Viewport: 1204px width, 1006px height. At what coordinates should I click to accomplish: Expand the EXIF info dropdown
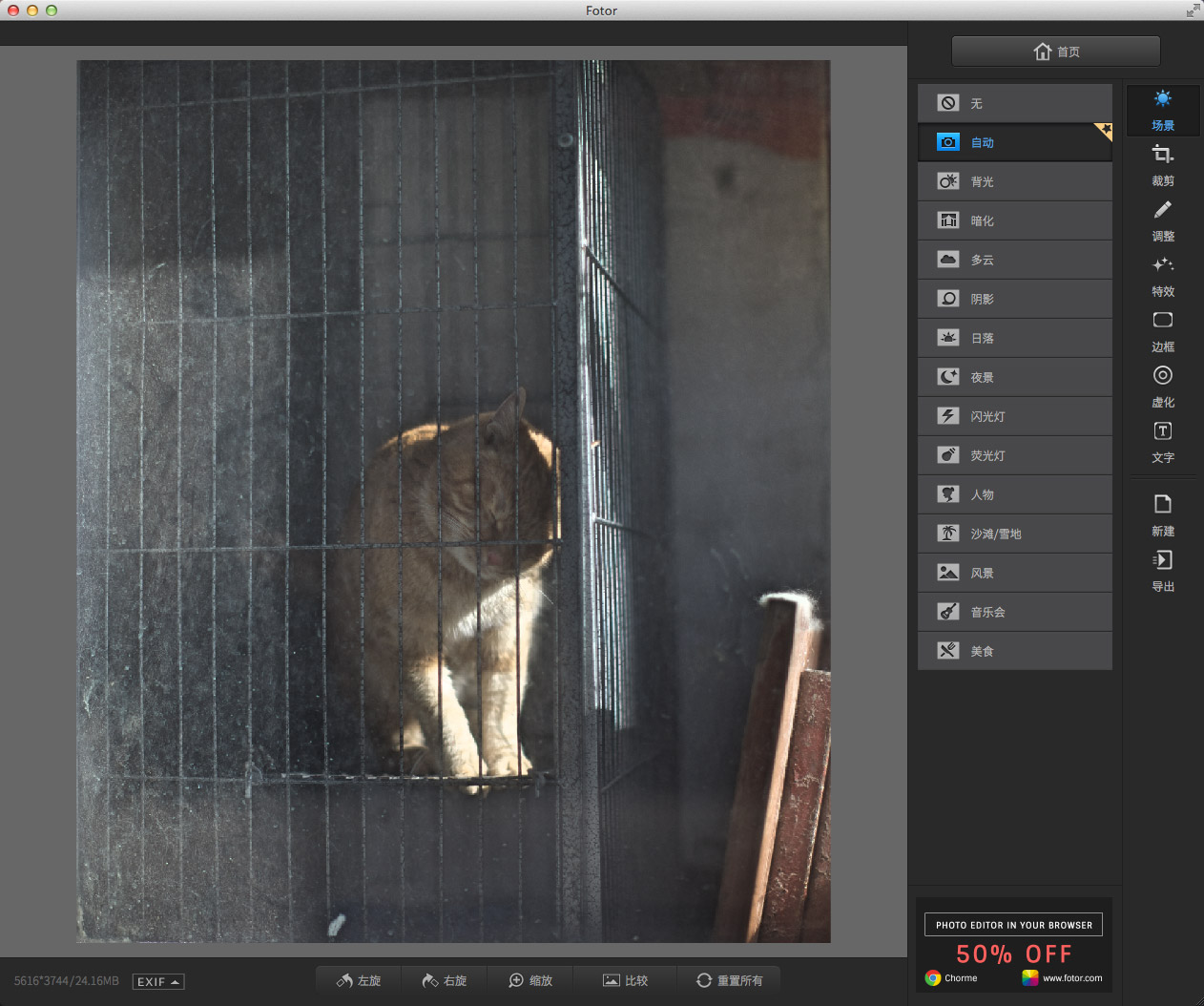coord(158,981)
